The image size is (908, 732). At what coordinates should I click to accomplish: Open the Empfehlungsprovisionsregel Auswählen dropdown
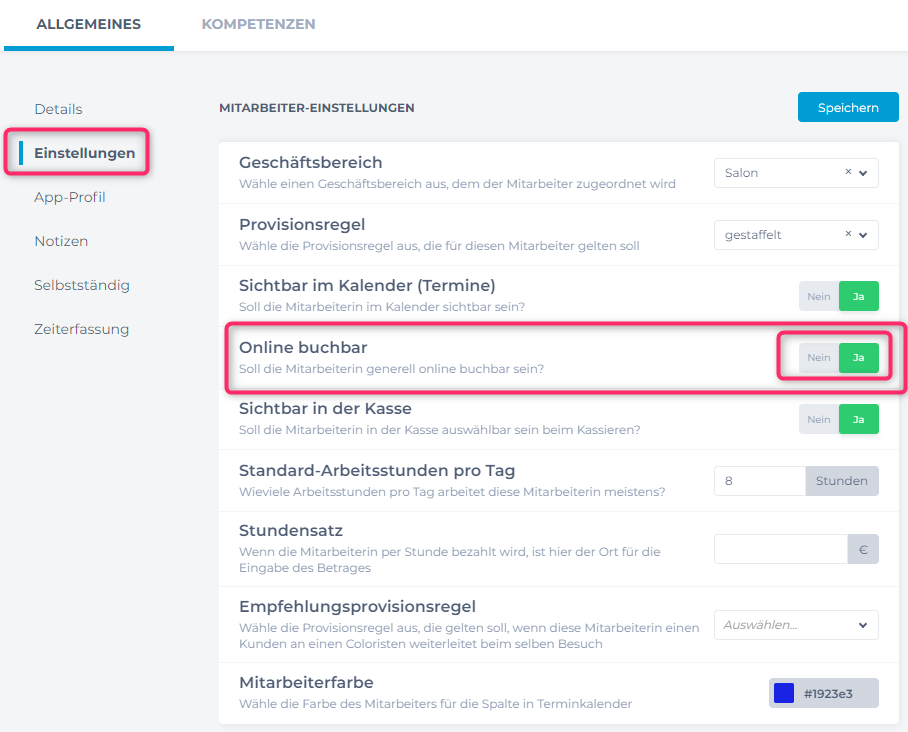[795, 625]
